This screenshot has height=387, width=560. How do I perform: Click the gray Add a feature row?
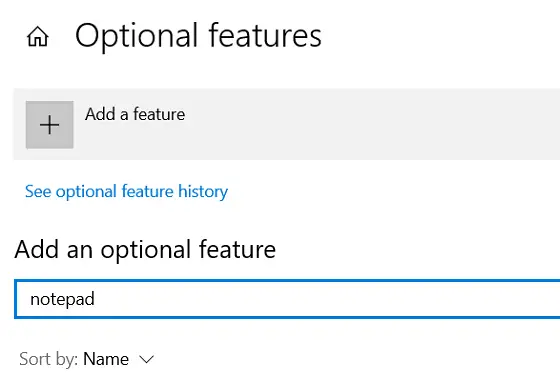287,124
